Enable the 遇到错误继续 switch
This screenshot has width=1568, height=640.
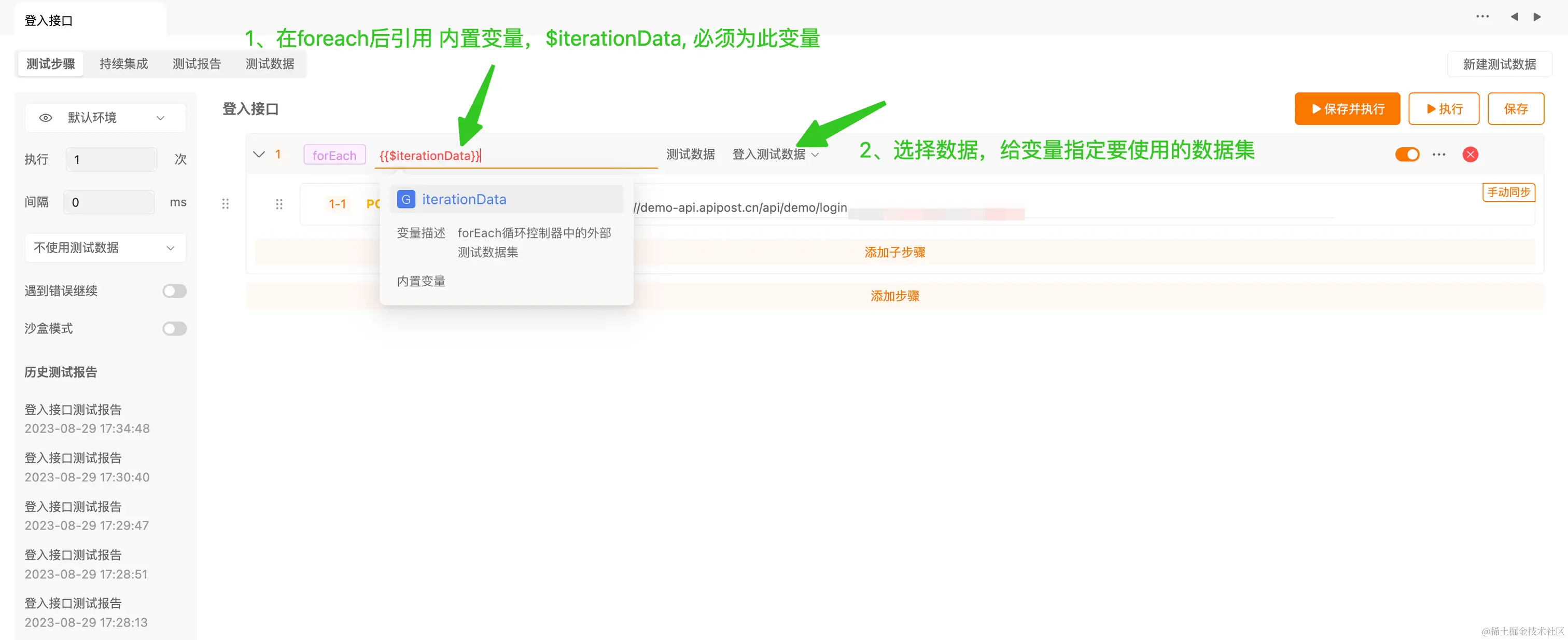click(174, 291)
